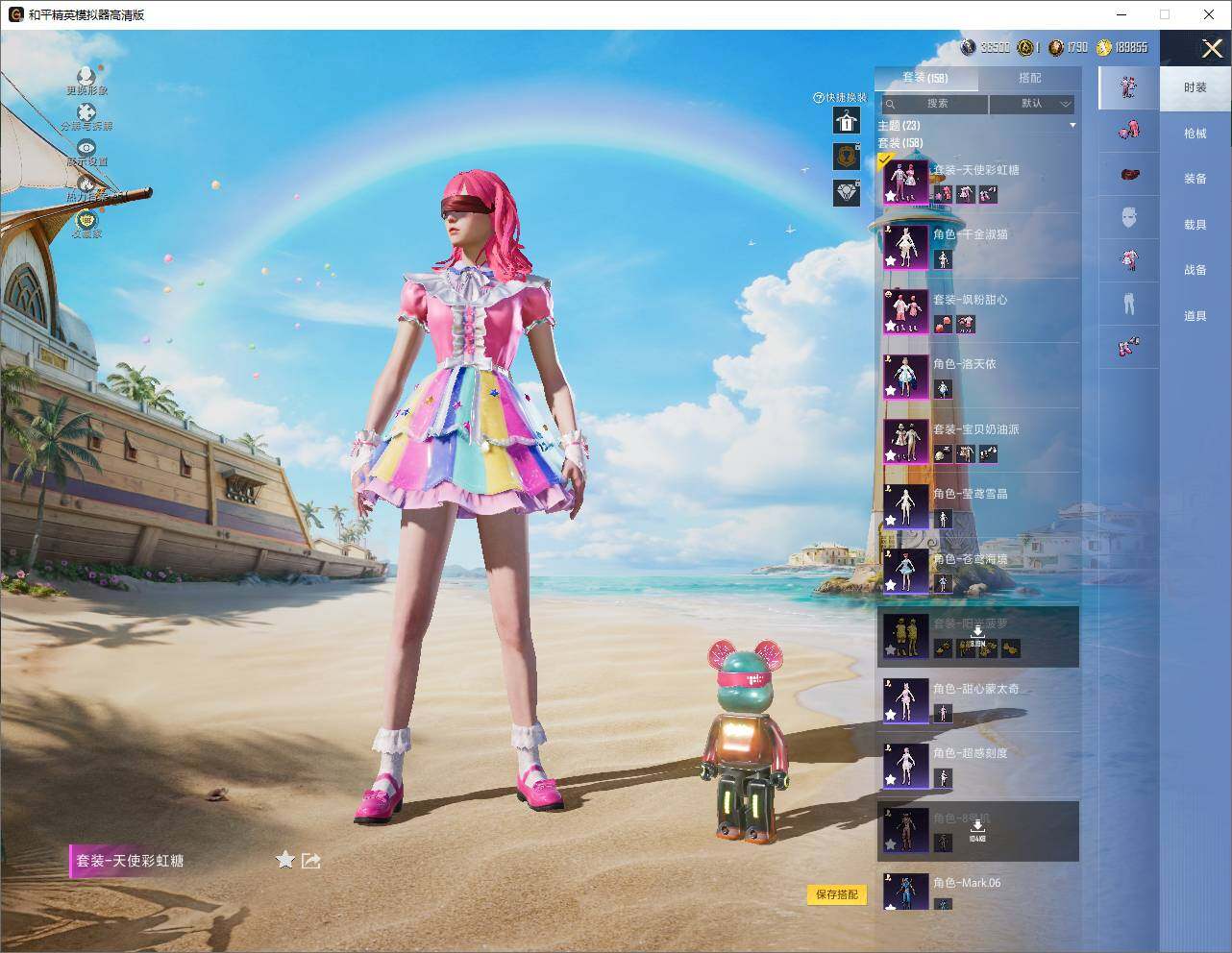Viewport: 1232px width, 953px height.
Task: Select the 套装-宝贝奶油派 outfit thumbnail
Action: coord(906,441)
